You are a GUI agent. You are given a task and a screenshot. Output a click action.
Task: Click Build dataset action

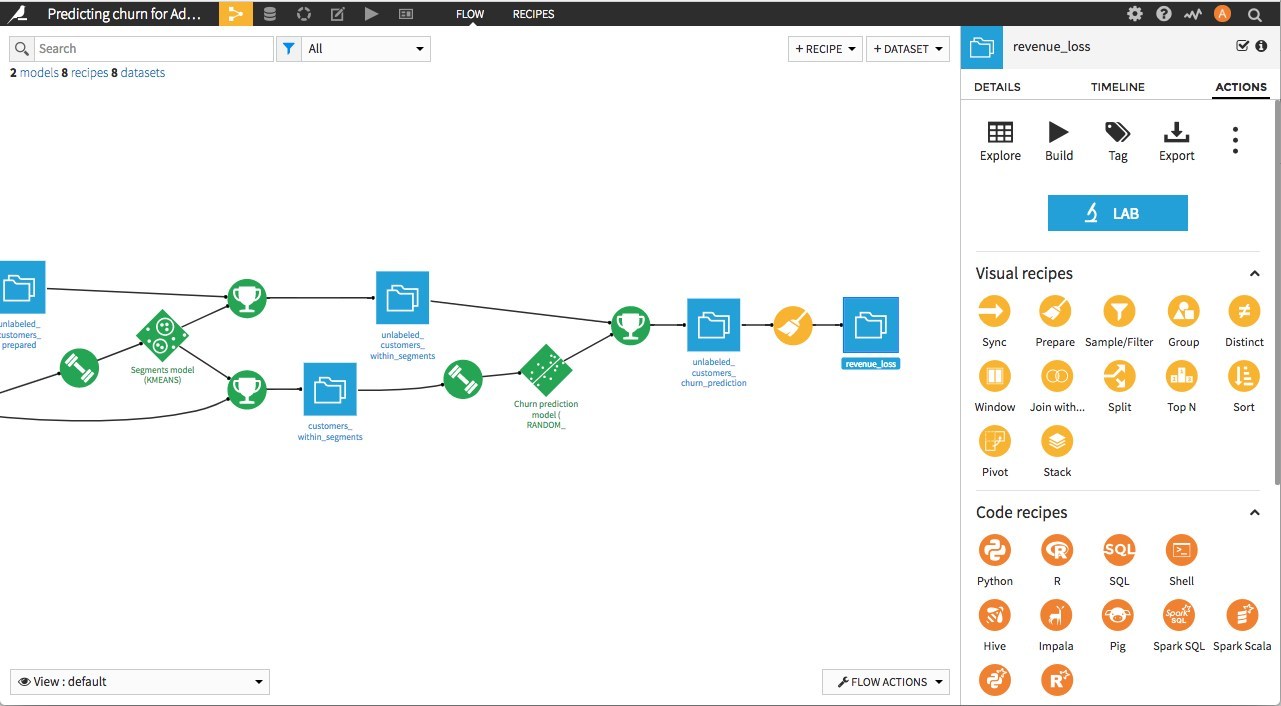[1058, 142]
